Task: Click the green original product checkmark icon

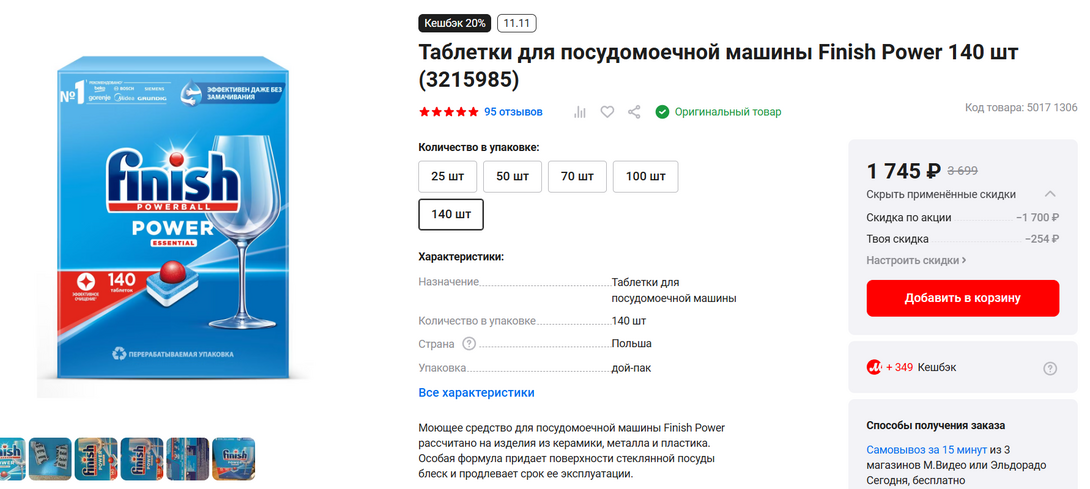Action: point(662,112)
